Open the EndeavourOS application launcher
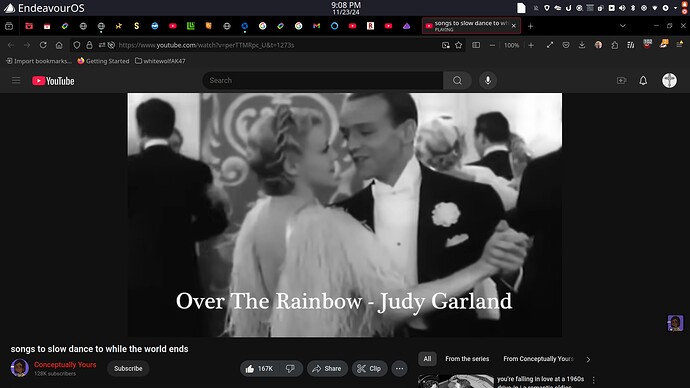The image size is (690, 388). [44, 8]
